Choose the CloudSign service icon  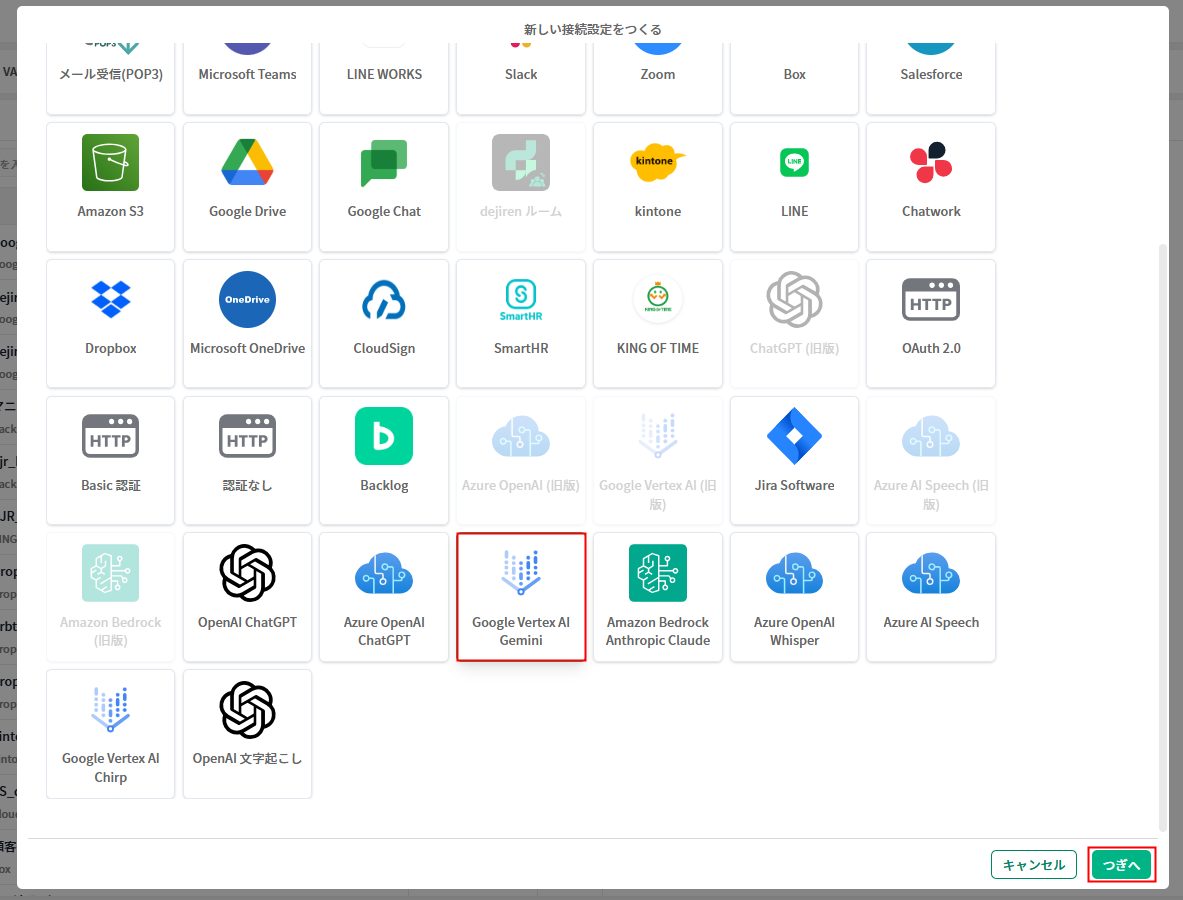pos(384,300)
